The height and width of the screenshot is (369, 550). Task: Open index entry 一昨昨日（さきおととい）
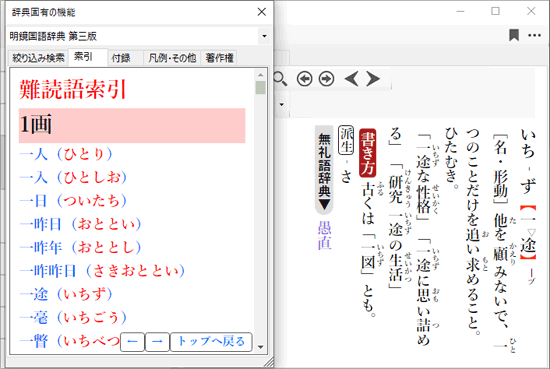(x=102, y=270)
